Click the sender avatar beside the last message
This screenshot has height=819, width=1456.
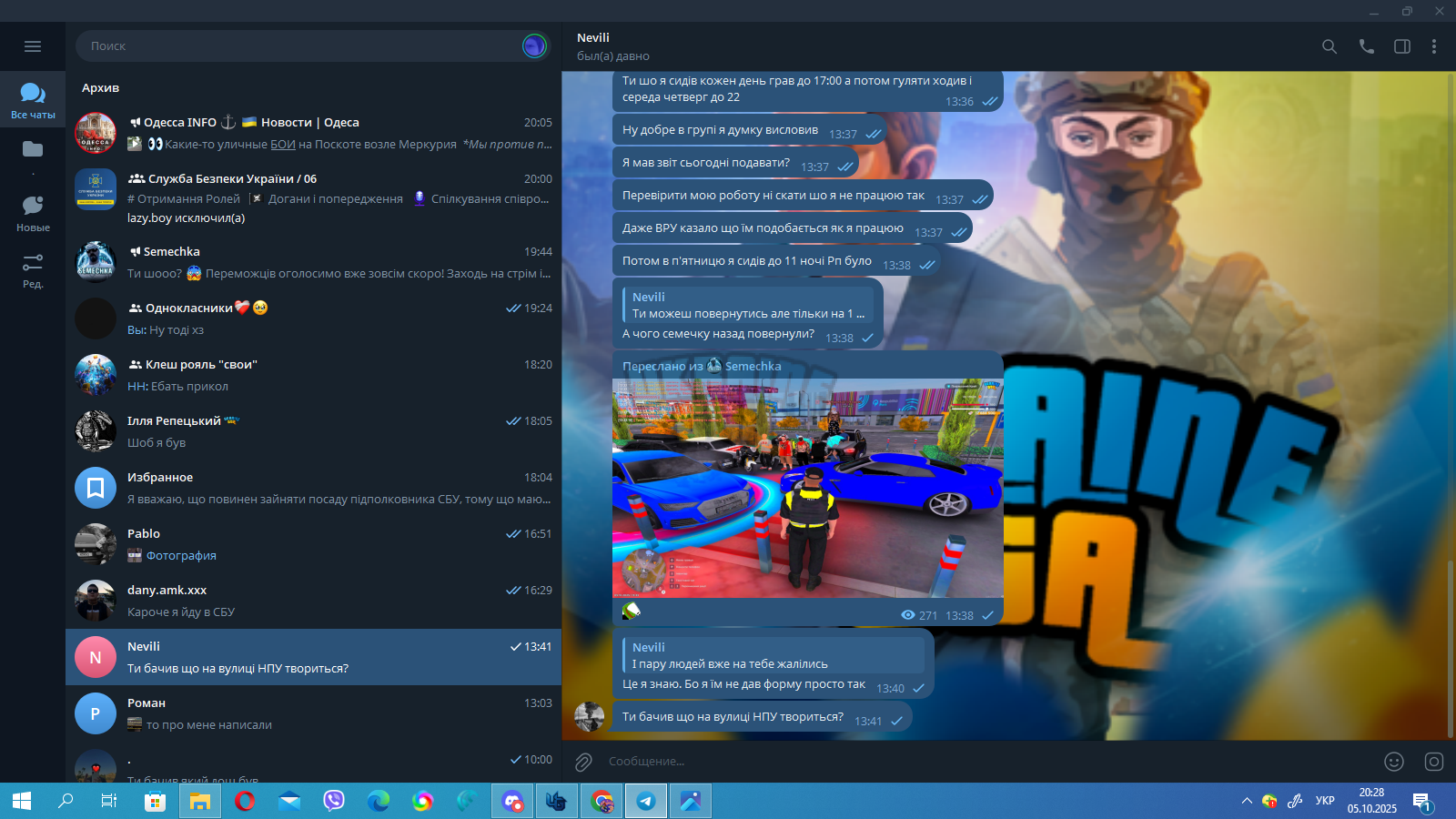click(590, 716)
